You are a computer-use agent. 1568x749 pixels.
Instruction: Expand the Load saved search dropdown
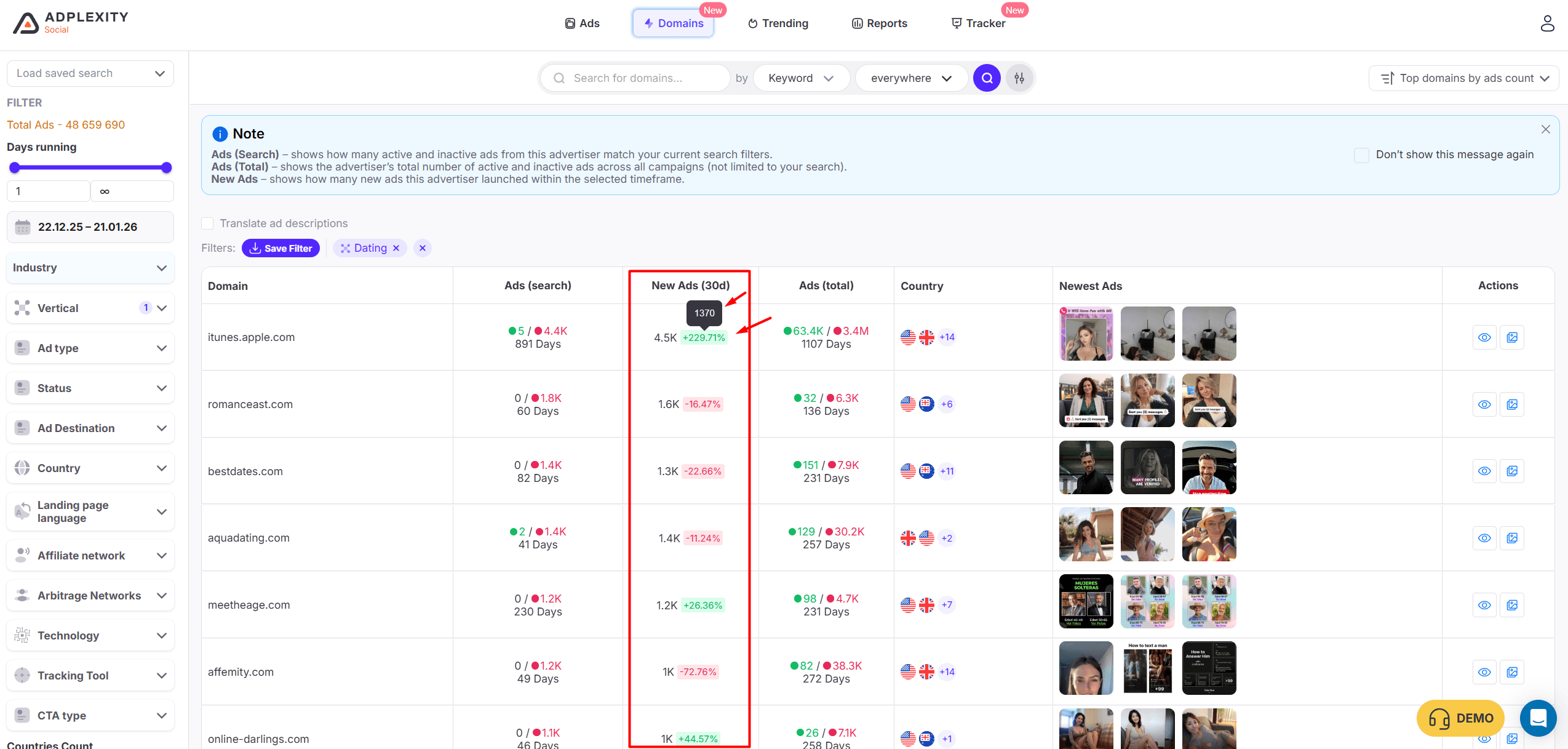[90, 73]
